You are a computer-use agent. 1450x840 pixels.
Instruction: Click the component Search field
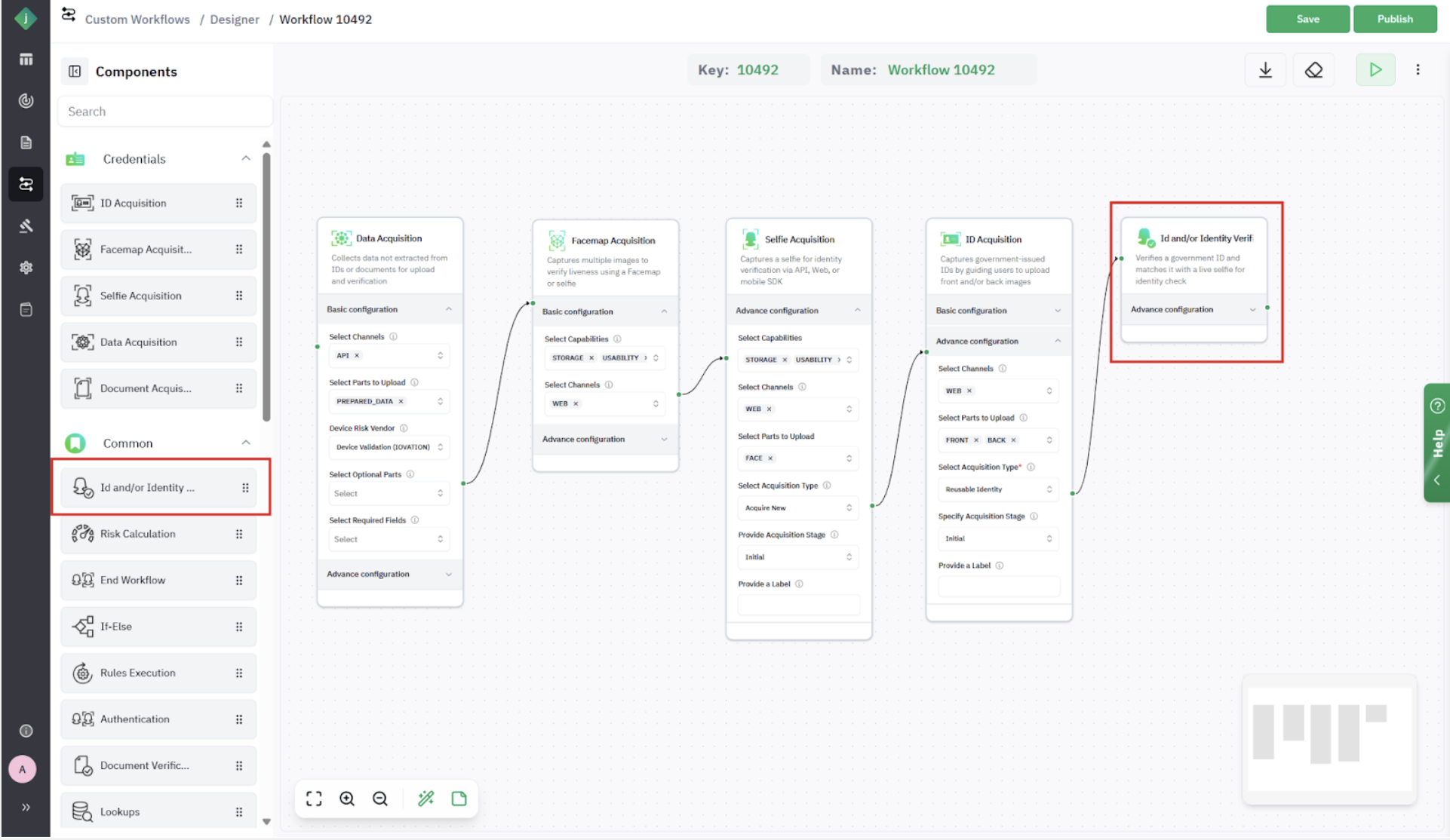pyautogui.click(x=164, y=112)
